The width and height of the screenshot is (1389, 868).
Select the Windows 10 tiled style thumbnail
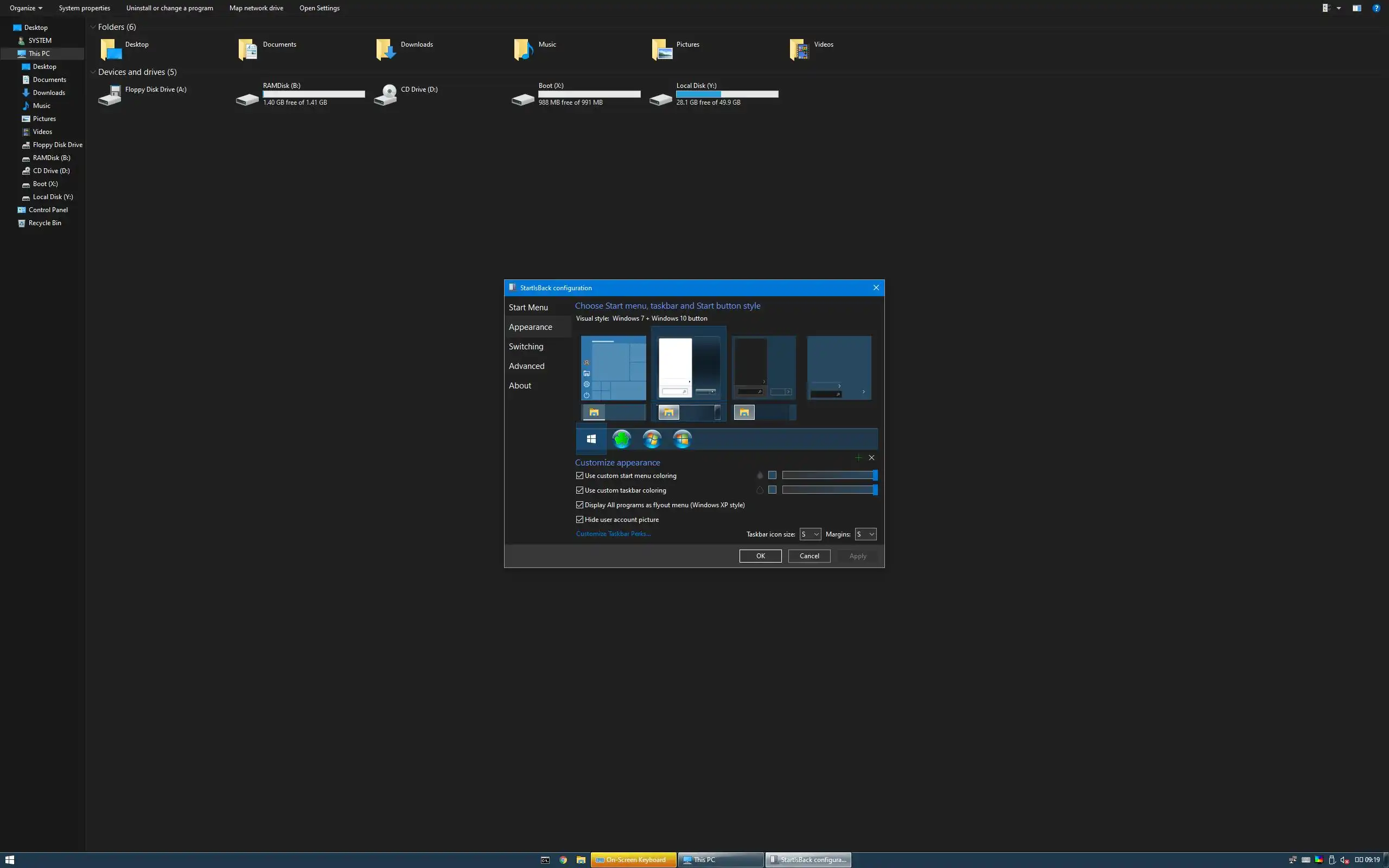point(613,368)
